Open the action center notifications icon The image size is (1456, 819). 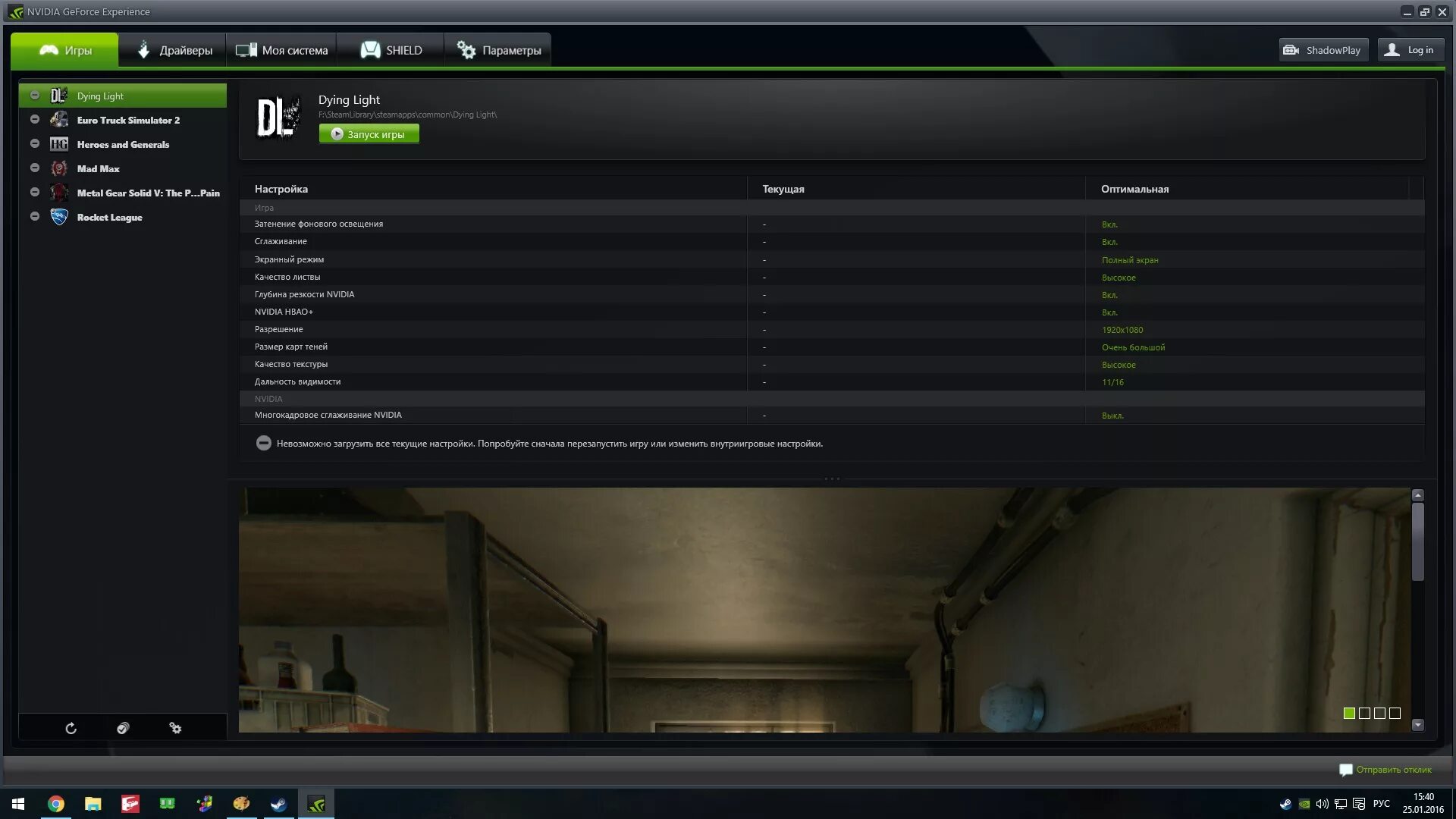point(1359,804)
